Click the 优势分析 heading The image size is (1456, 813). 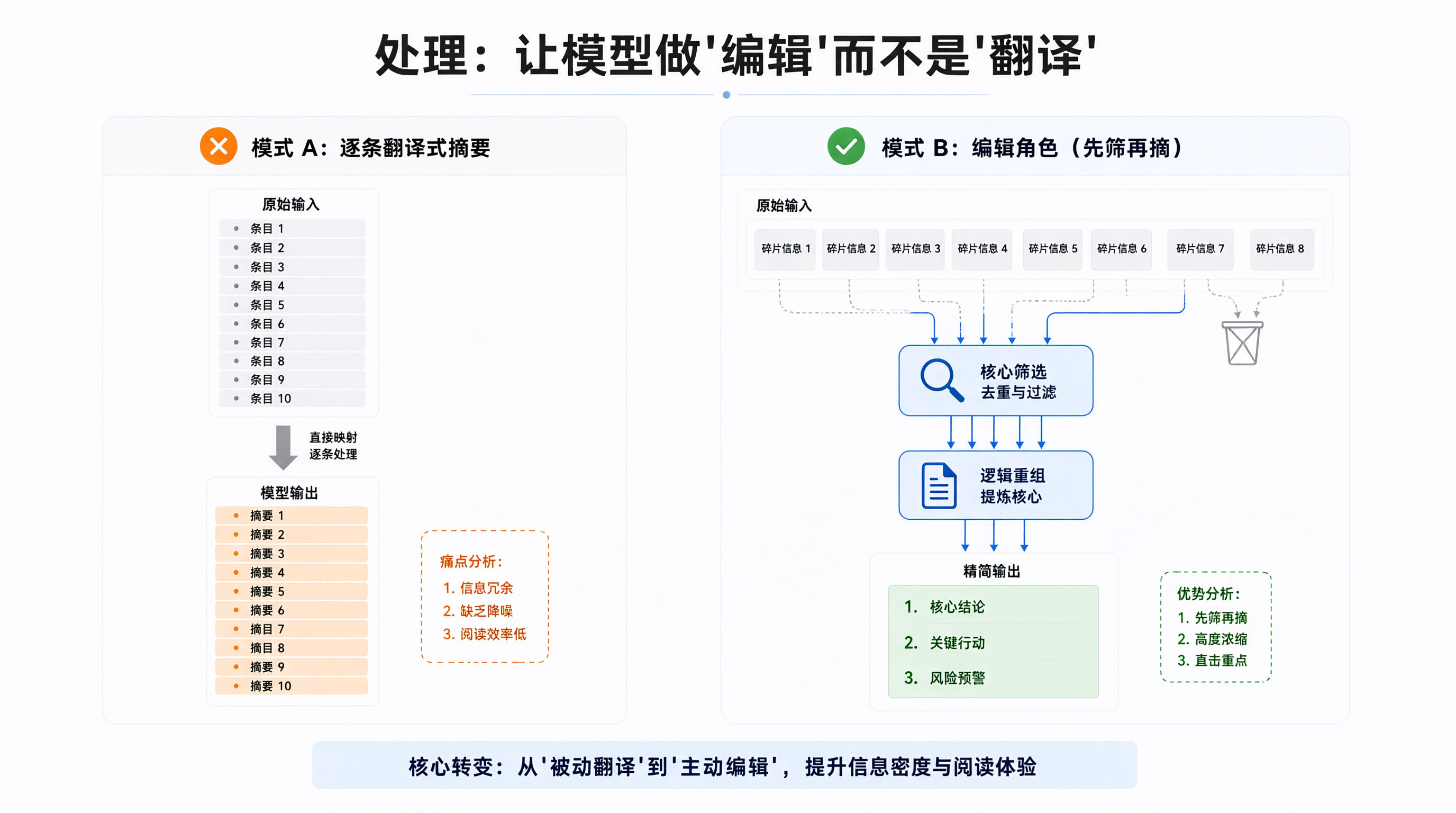click(x=1208, y=594)
